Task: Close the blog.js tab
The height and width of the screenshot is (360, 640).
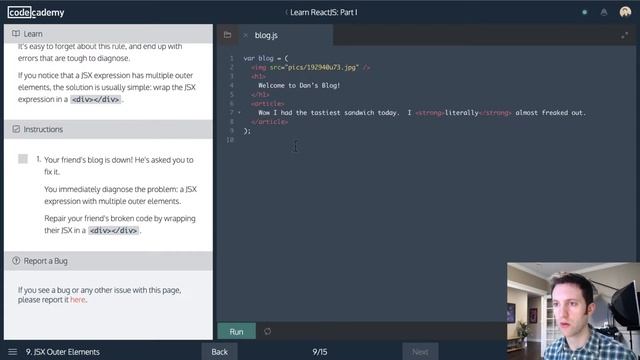Action: pos(245,36)
